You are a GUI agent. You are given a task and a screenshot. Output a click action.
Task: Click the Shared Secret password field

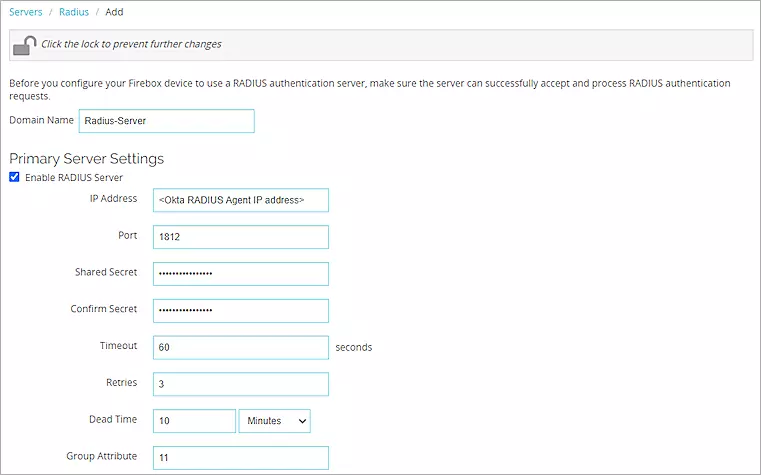[x=241, y=274]
